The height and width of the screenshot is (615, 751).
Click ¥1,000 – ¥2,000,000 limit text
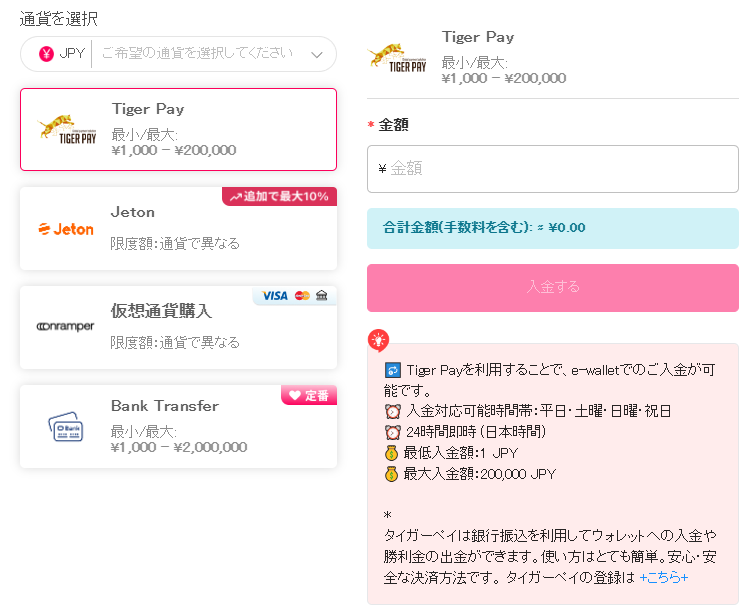click(179, 447)
